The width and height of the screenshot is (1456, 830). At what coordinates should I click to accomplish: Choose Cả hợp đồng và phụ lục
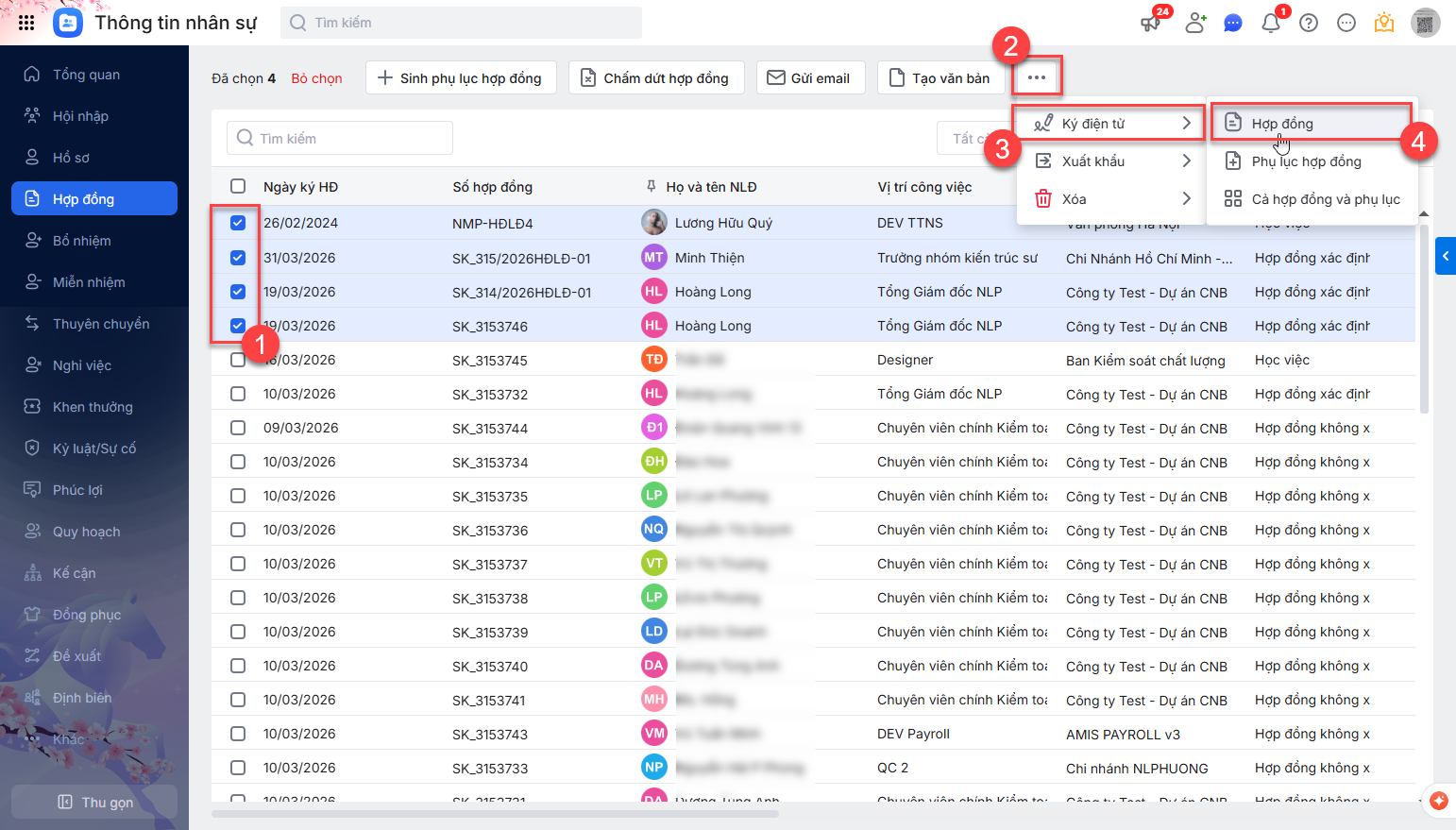pos(1325,199)
